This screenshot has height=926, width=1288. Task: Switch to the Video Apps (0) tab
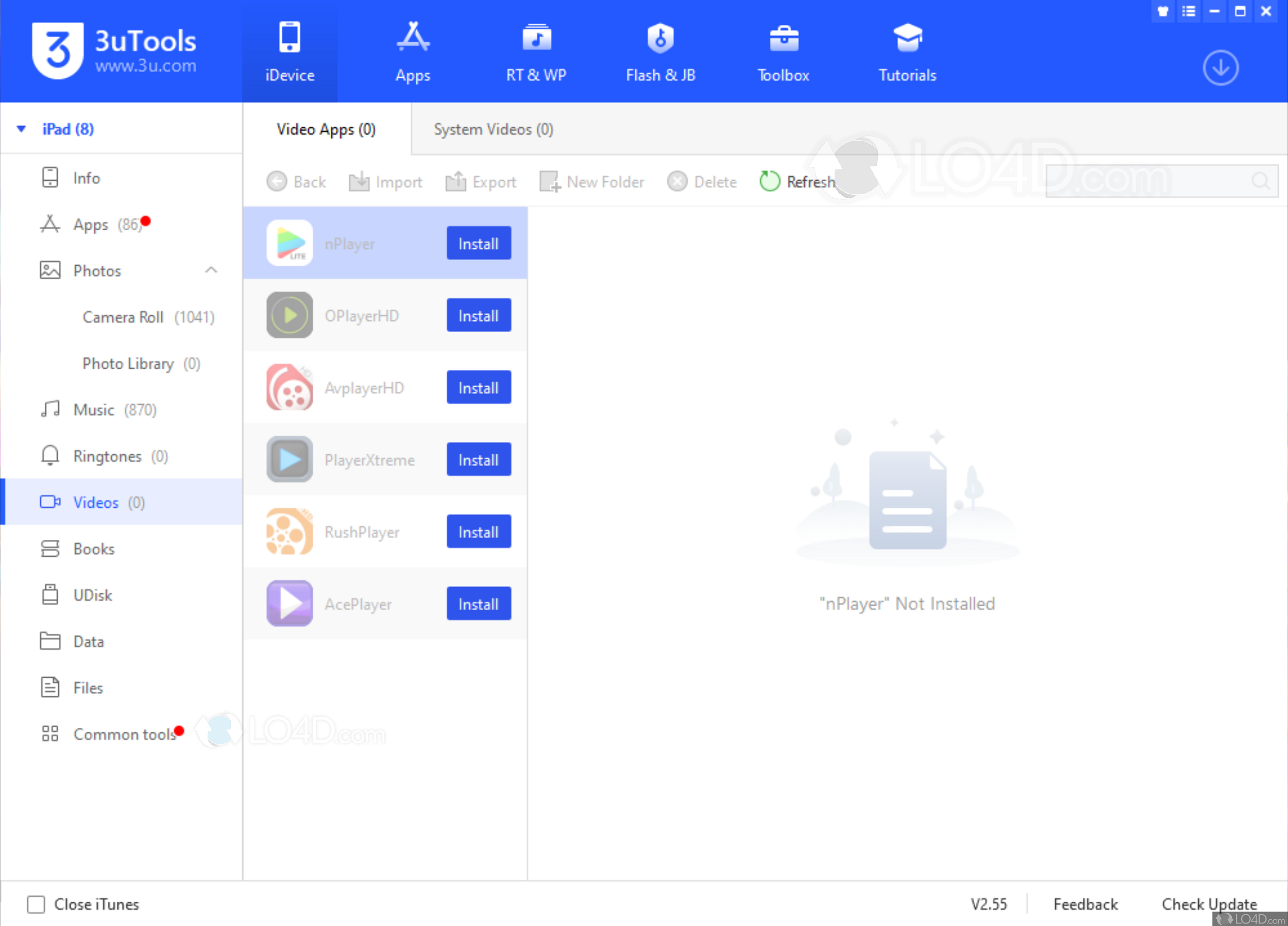click(327, 129)
